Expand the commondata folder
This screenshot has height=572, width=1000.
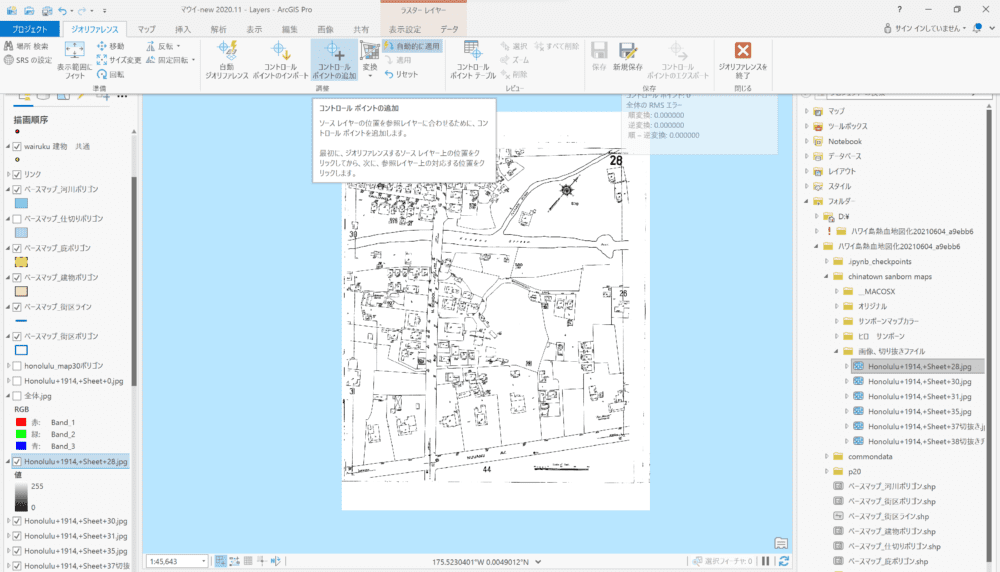(827, 457)
